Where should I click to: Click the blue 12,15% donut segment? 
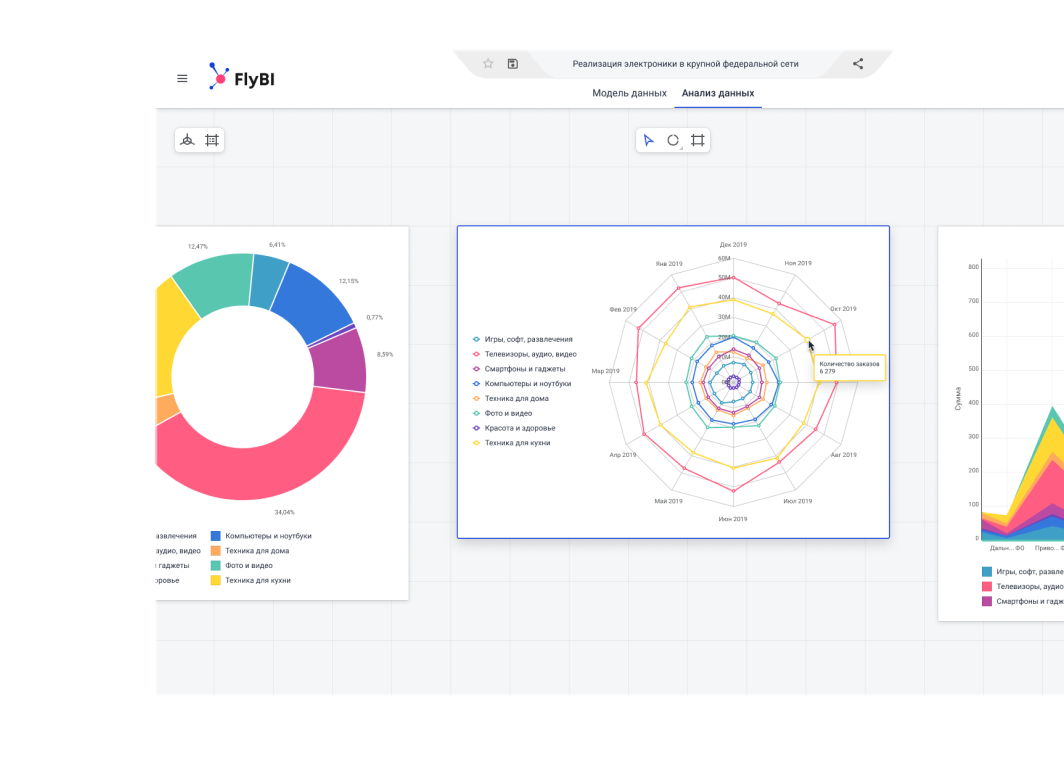click(x=314, y=301)
